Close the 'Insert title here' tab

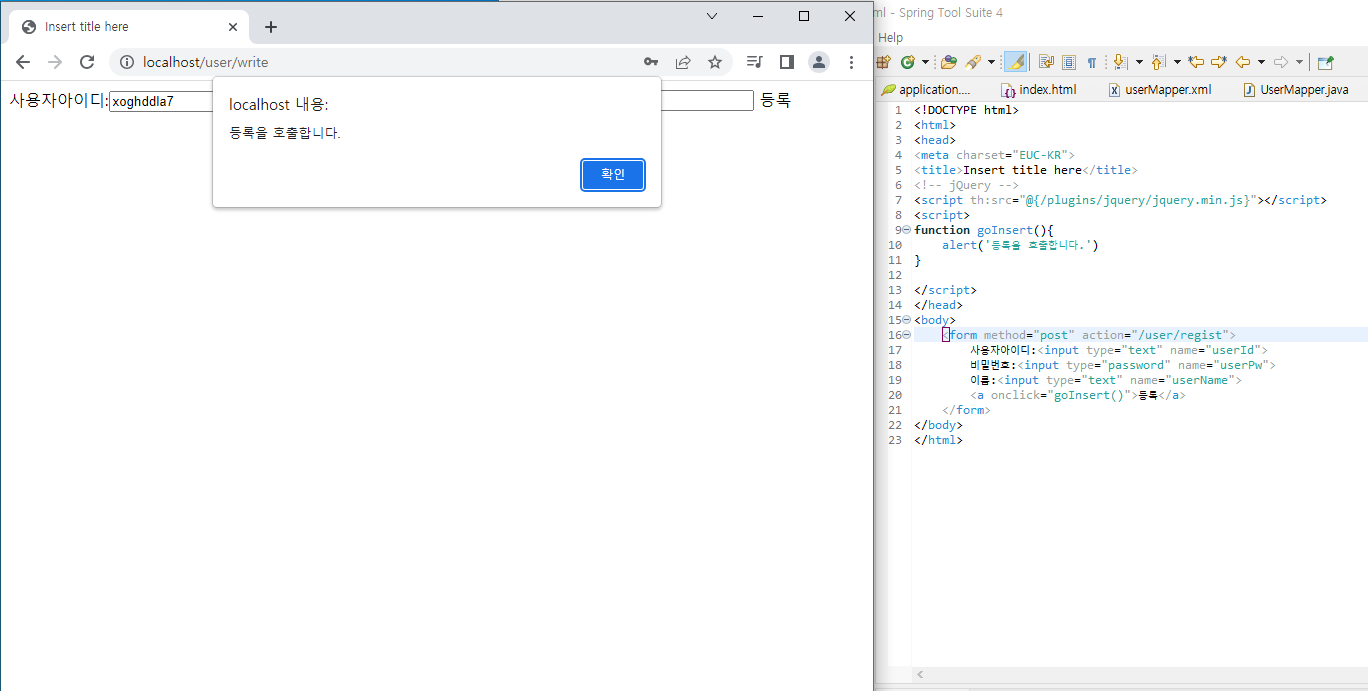point(232,27)
